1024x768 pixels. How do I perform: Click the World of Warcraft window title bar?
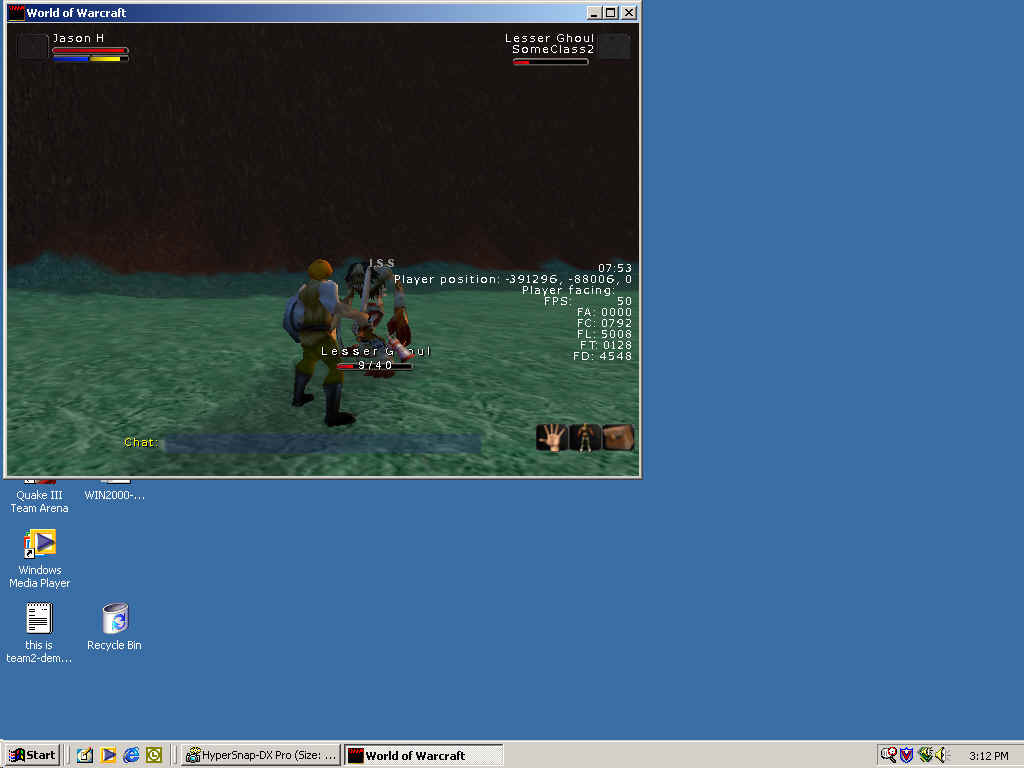[x=300, y=13]
